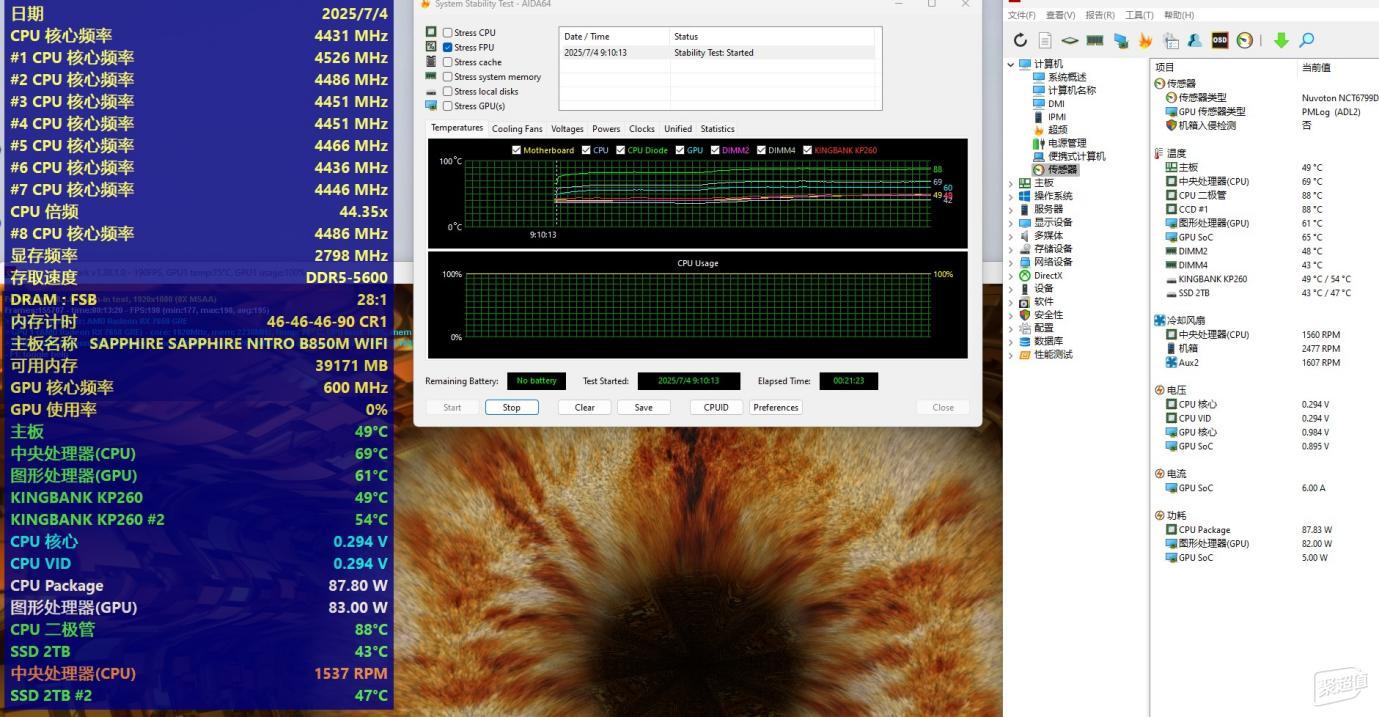Click the motherboard chip toolbar icon
The image size is (1379, 717).
pyautogui.click(x=1070, y=40)
